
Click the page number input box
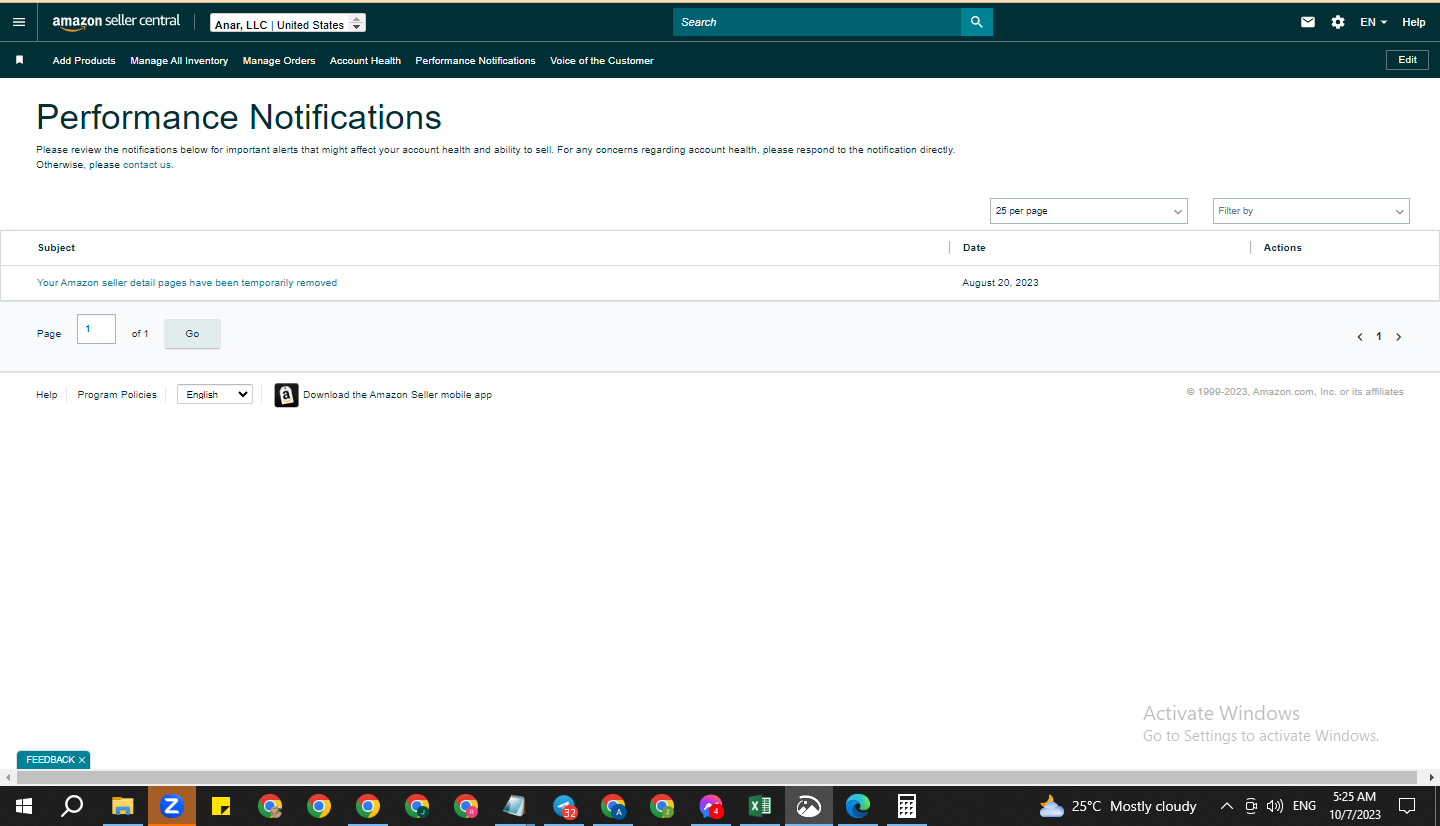click(x=96, y=329)
